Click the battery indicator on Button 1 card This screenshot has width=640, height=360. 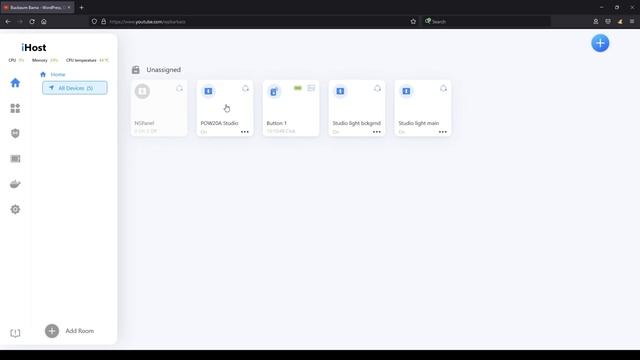pyautogui.click(x=298, y=88)
